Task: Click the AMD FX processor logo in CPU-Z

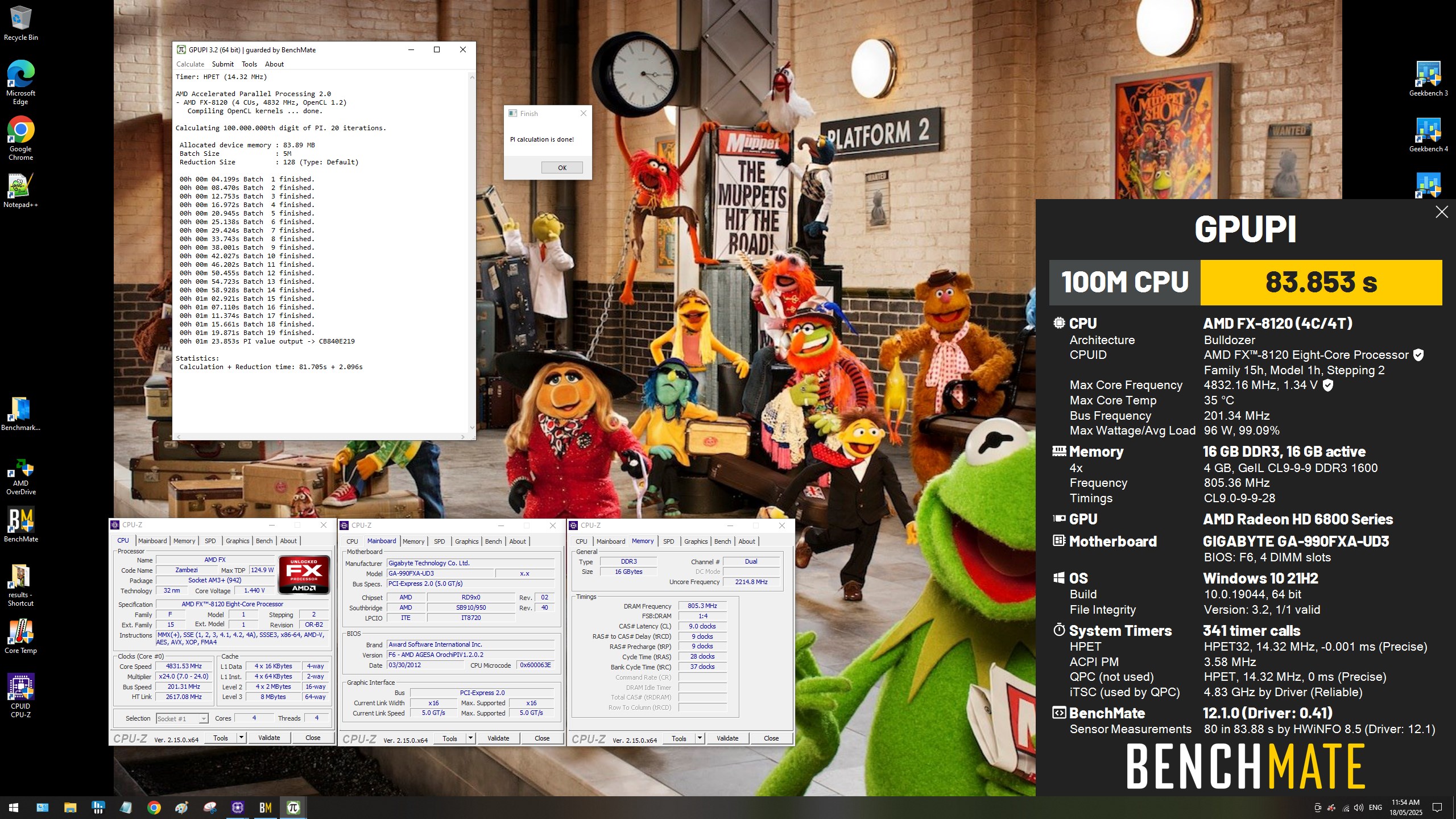Action: [x=304, y=575]
